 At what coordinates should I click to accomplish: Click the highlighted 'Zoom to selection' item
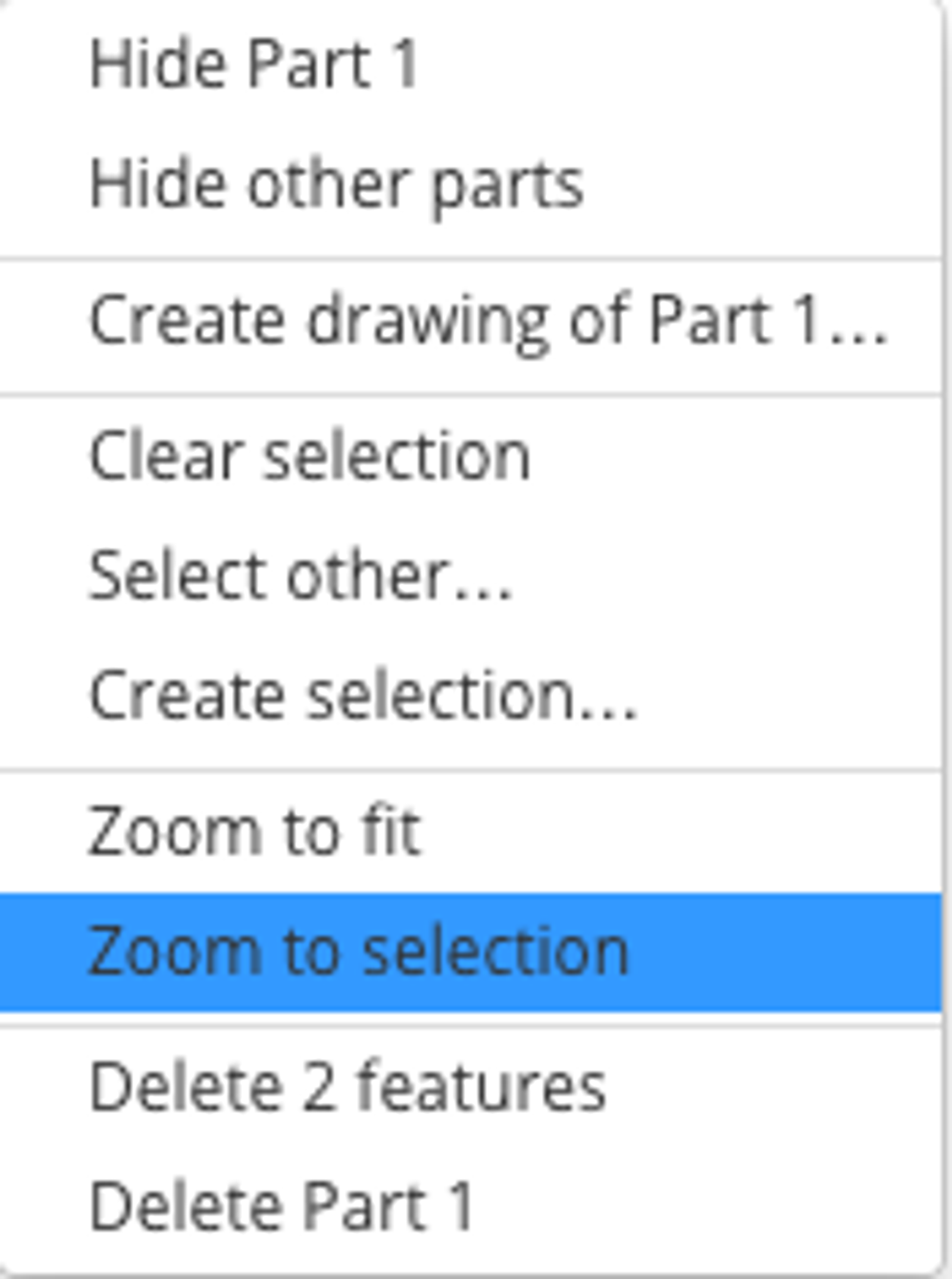(x=358, y=951)
